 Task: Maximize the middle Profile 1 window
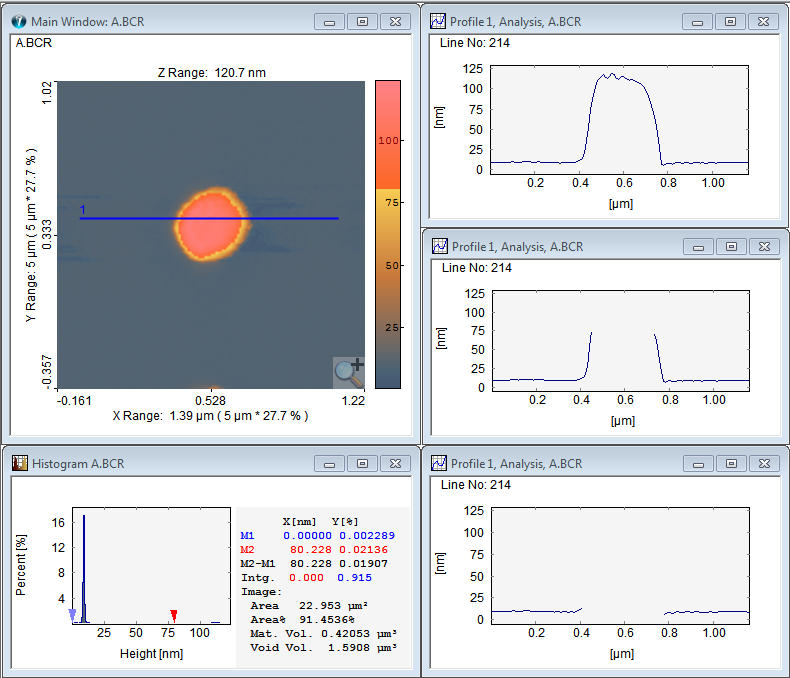(731, 247)
